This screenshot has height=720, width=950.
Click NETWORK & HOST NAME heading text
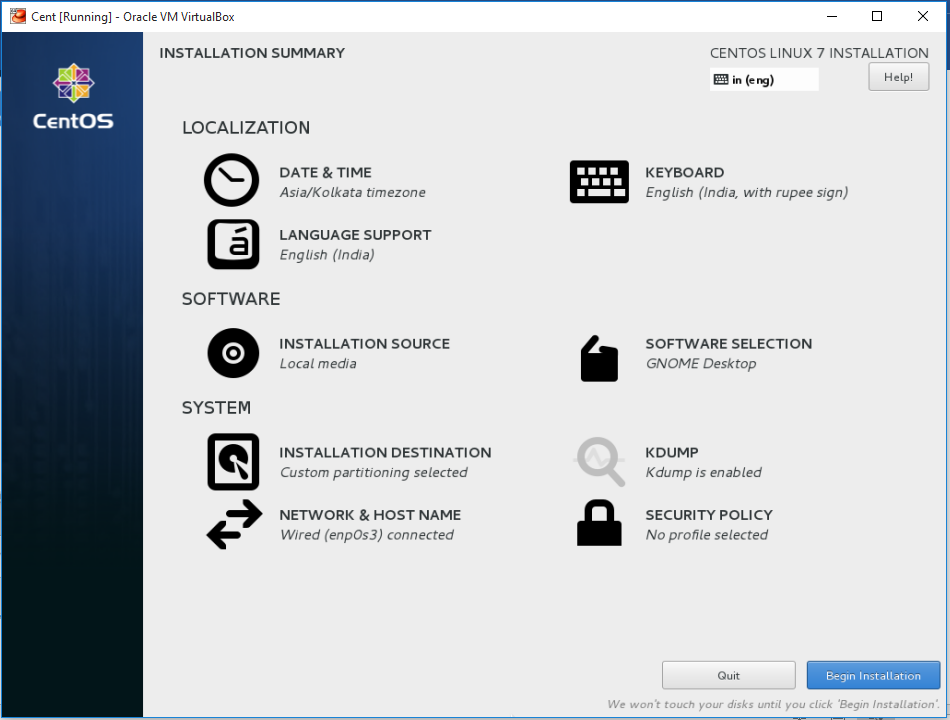[x=370, y=515]
